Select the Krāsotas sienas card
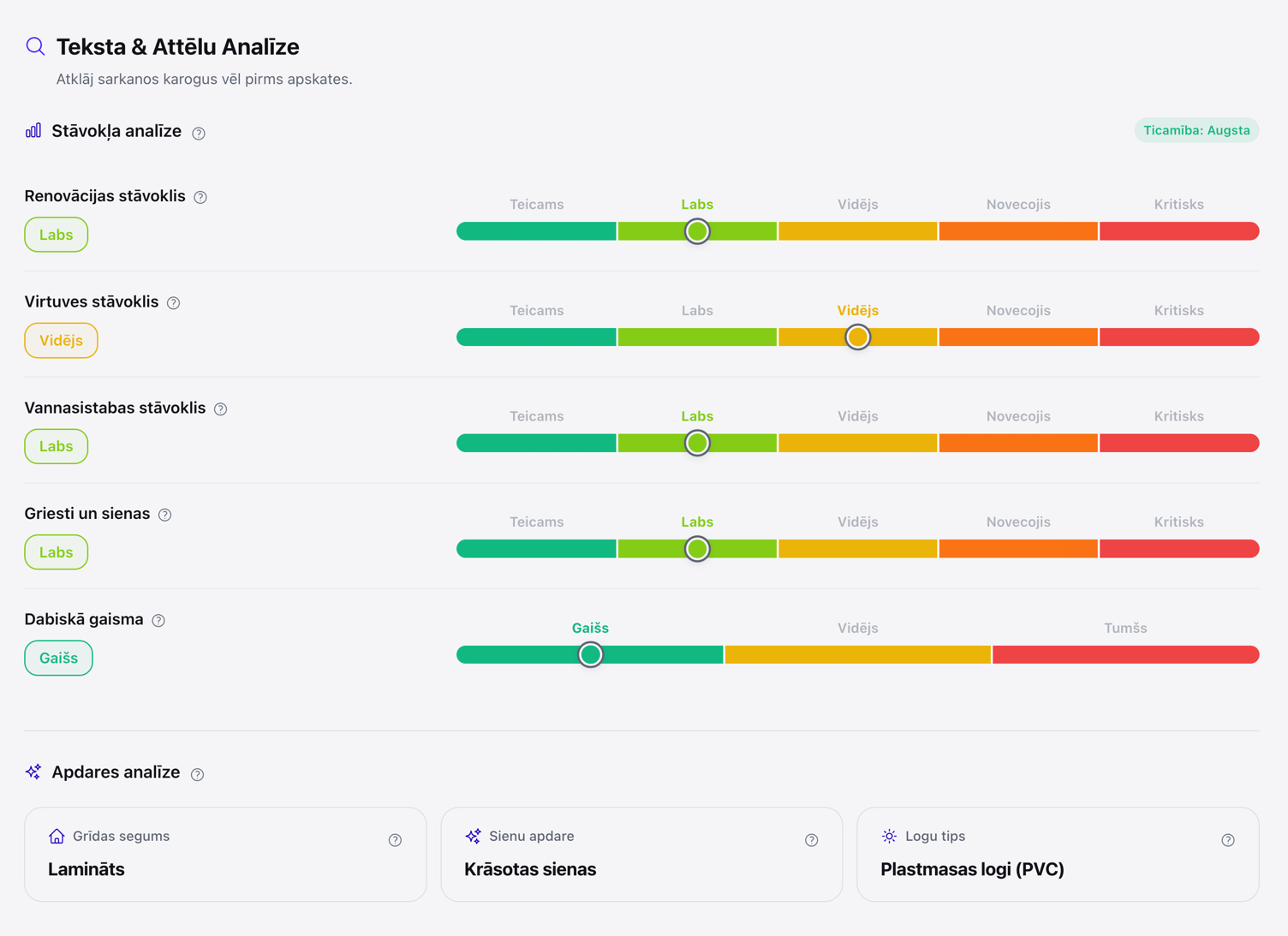1288x936 pixels. point(641,854)
